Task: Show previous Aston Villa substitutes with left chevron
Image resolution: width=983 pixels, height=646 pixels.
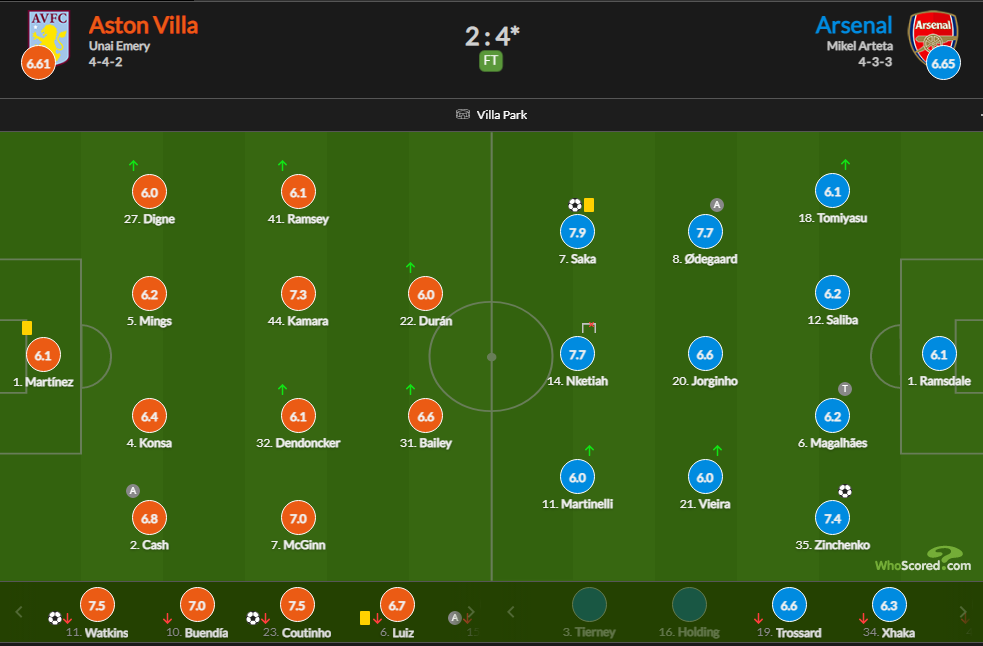Action: (x=19, y=612)
